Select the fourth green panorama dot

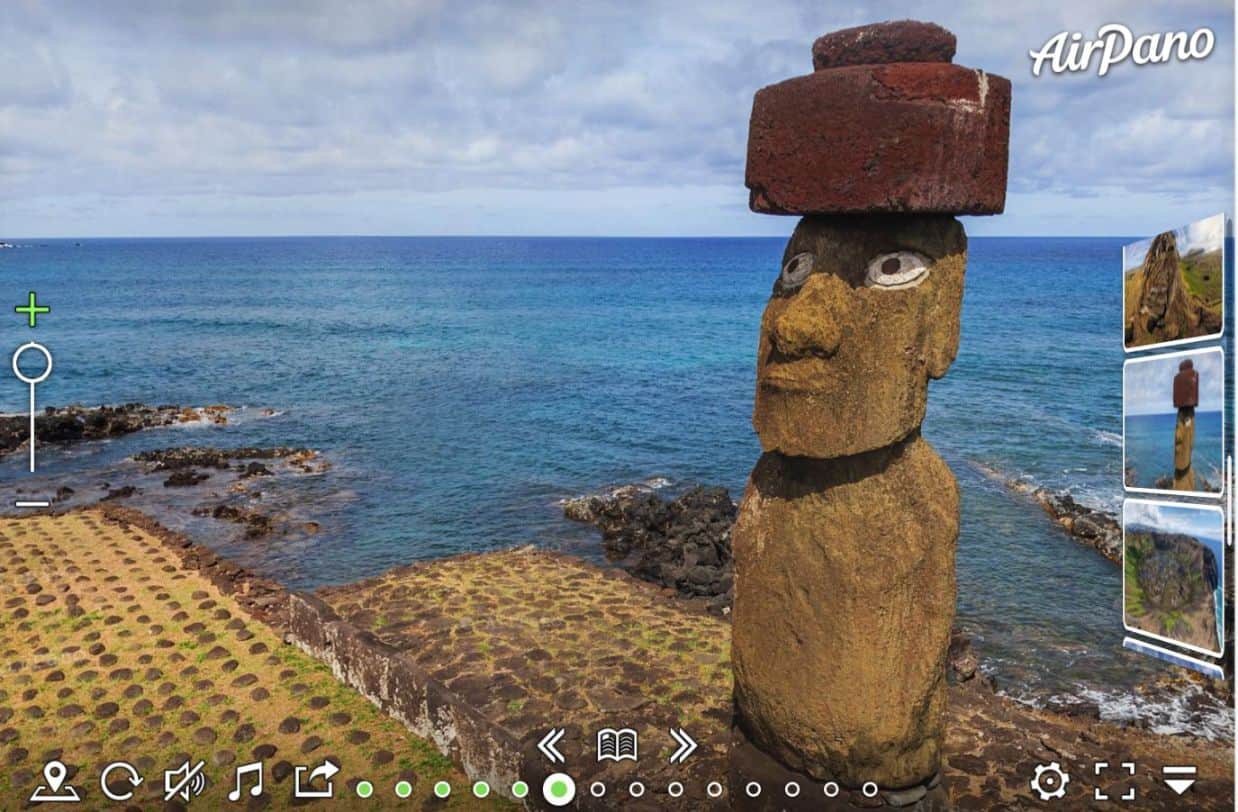(481, 789)
